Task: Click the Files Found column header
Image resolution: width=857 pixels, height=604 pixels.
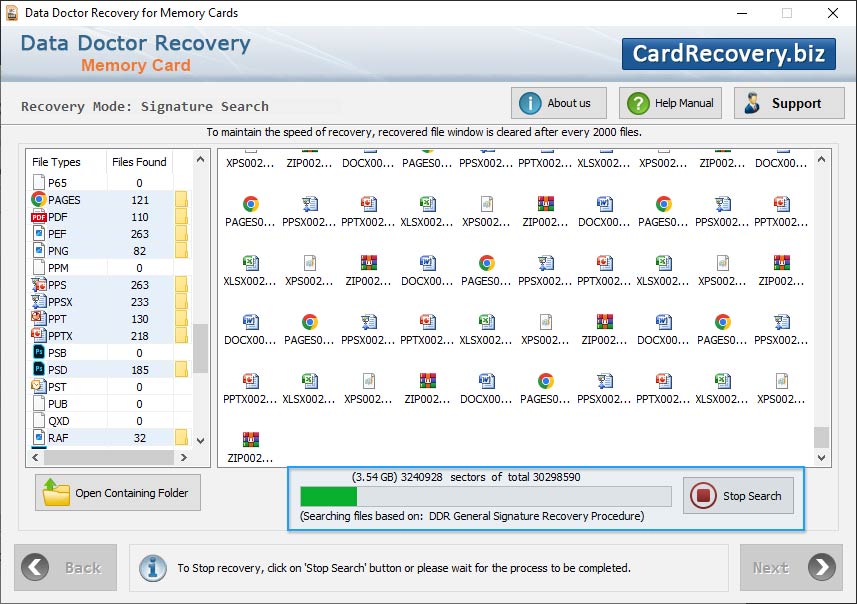Action: click(x=139, y=162)
